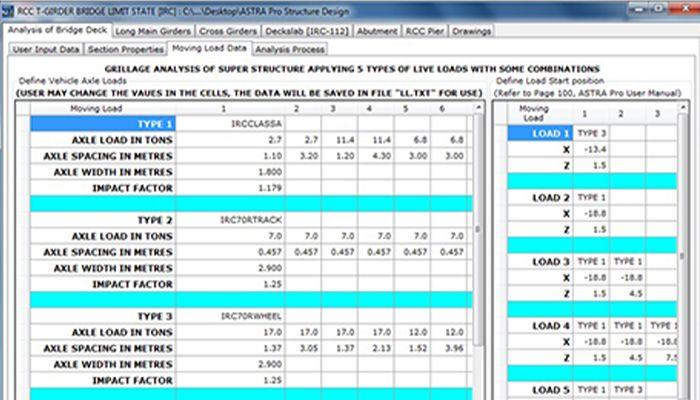Open the Analysis of Bridge Deck tab
Image resolution: width=700 pixels, height=400 pixels.
tap(57, 30)
